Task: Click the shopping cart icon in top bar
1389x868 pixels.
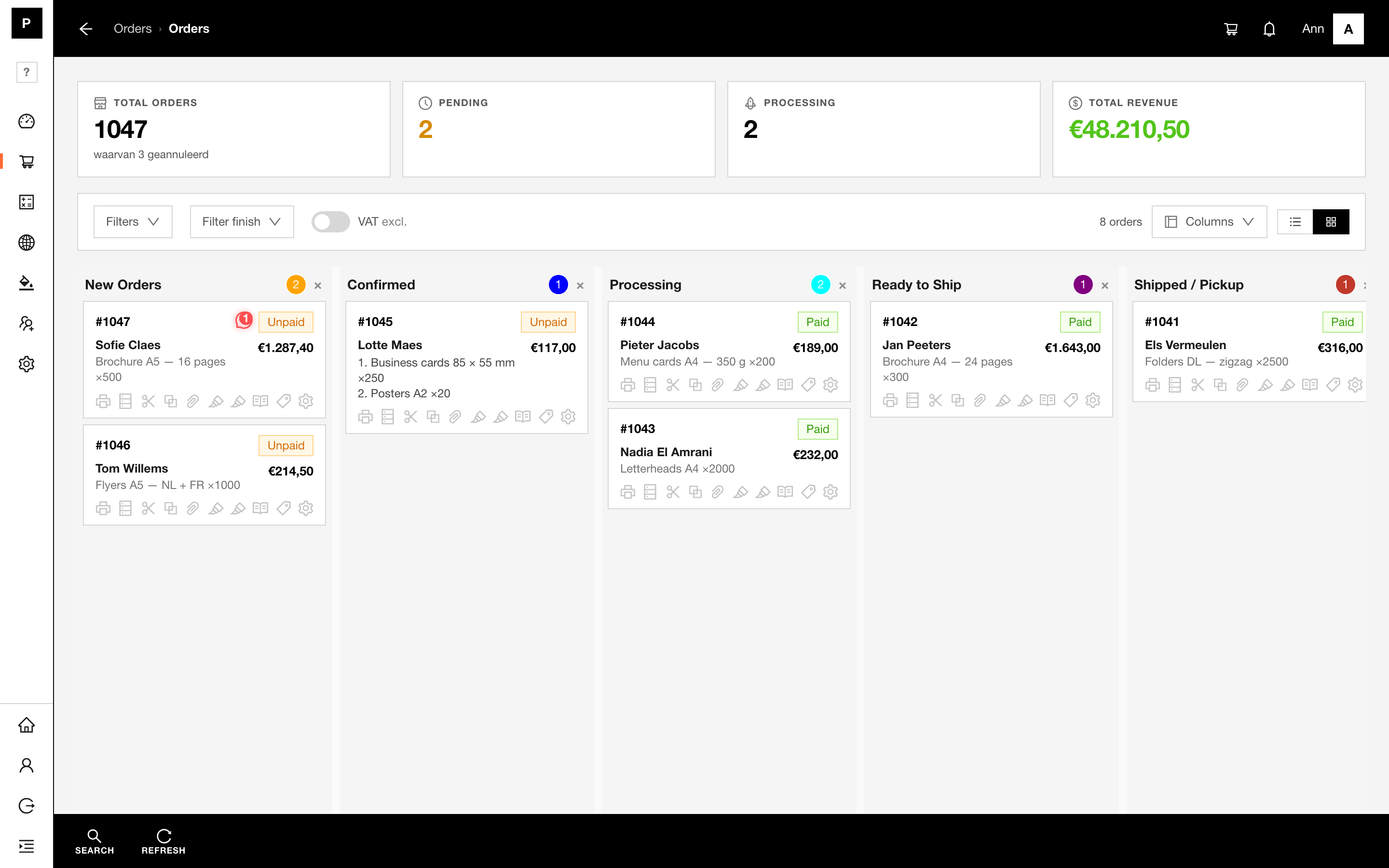Action: (x=1231, y=29)
